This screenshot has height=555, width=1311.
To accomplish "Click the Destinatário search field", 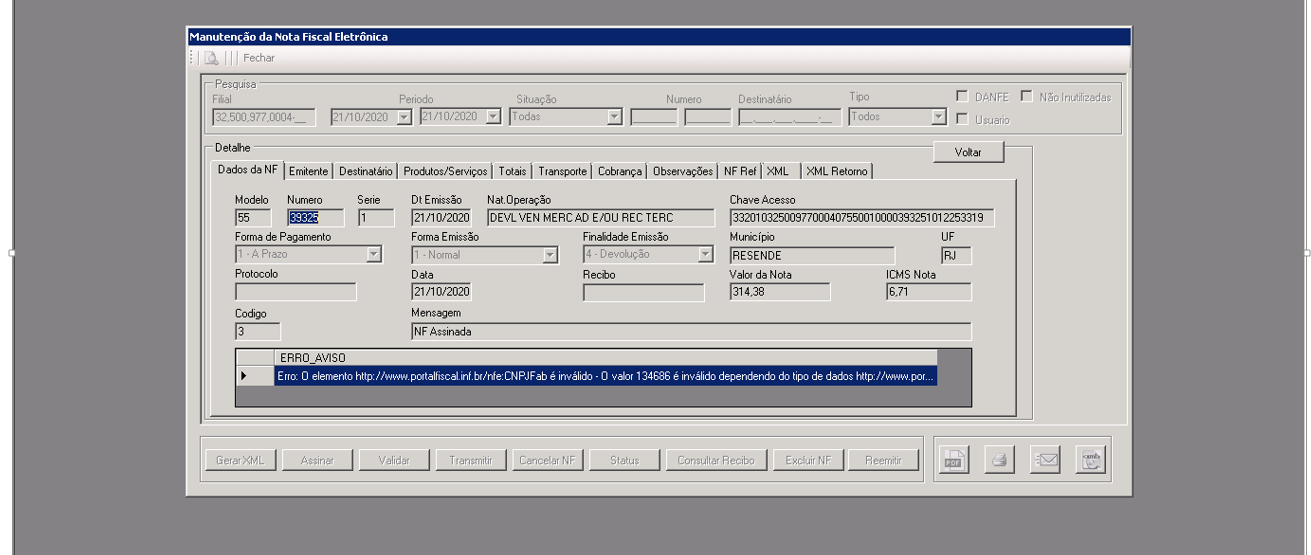I will click(789, 117).
